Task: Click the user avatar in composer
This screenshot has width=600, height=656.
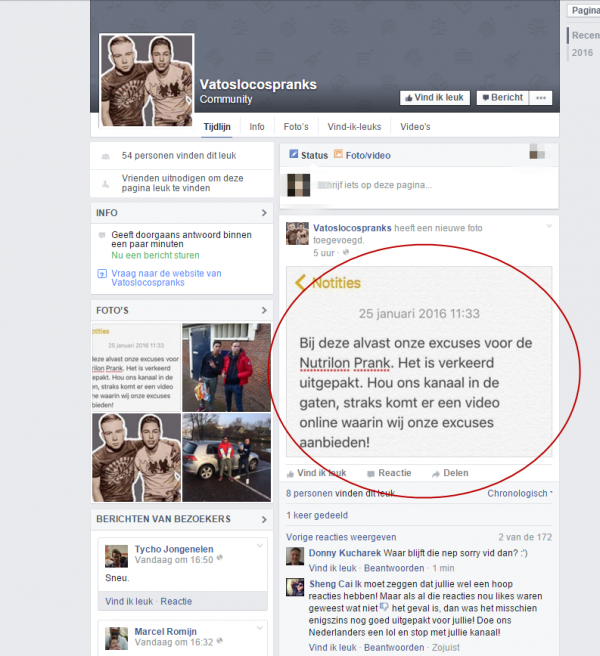Action: pos(299,185)
